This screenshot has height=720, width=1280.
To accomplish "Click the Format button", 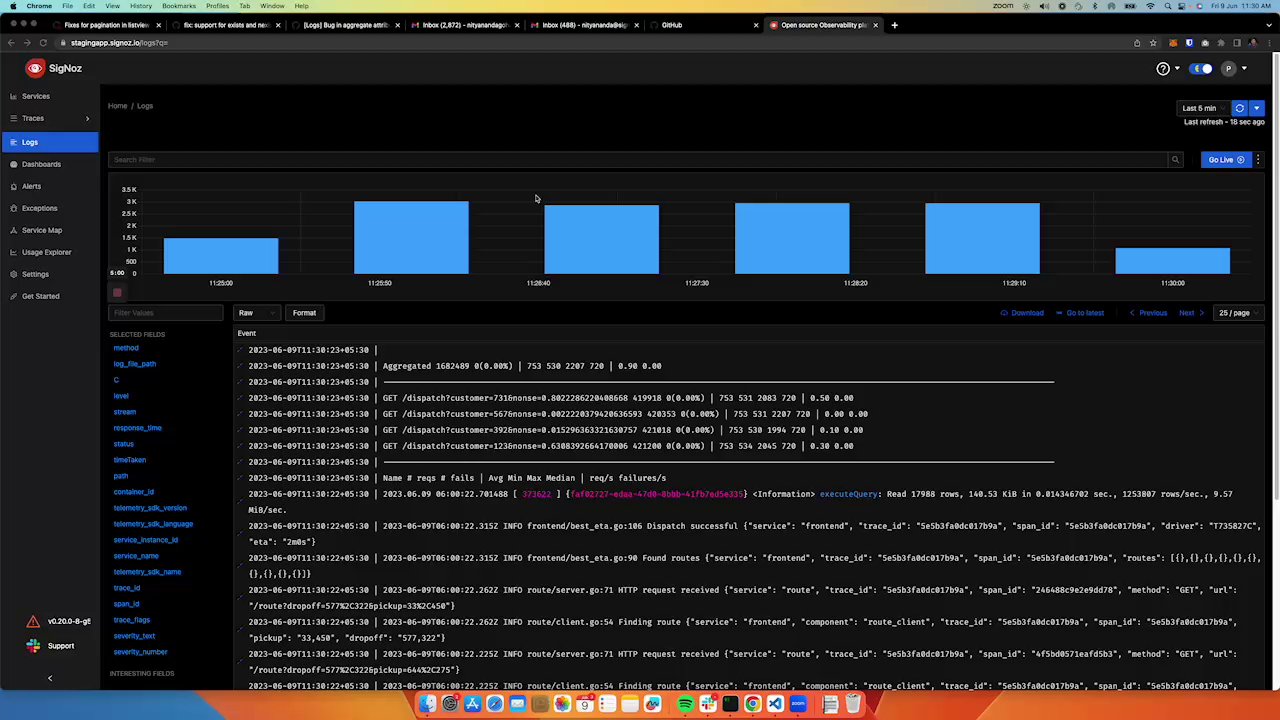I will (304, 313).
